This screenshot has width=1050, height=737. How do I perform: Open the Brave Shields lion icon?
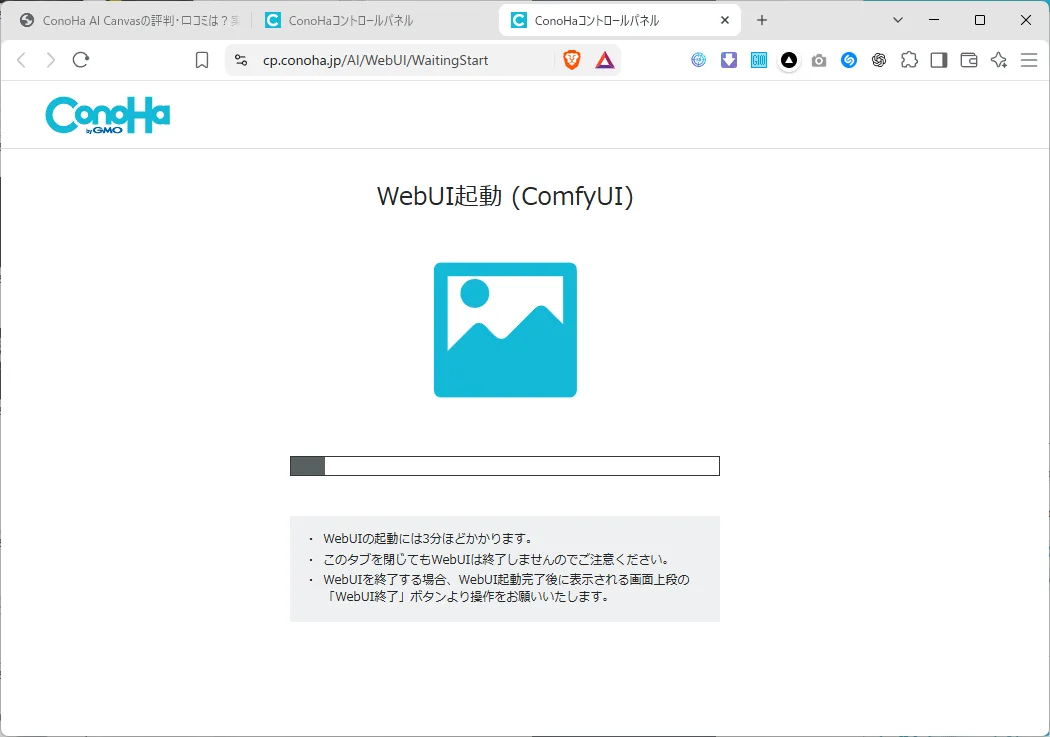click(572, 60)
